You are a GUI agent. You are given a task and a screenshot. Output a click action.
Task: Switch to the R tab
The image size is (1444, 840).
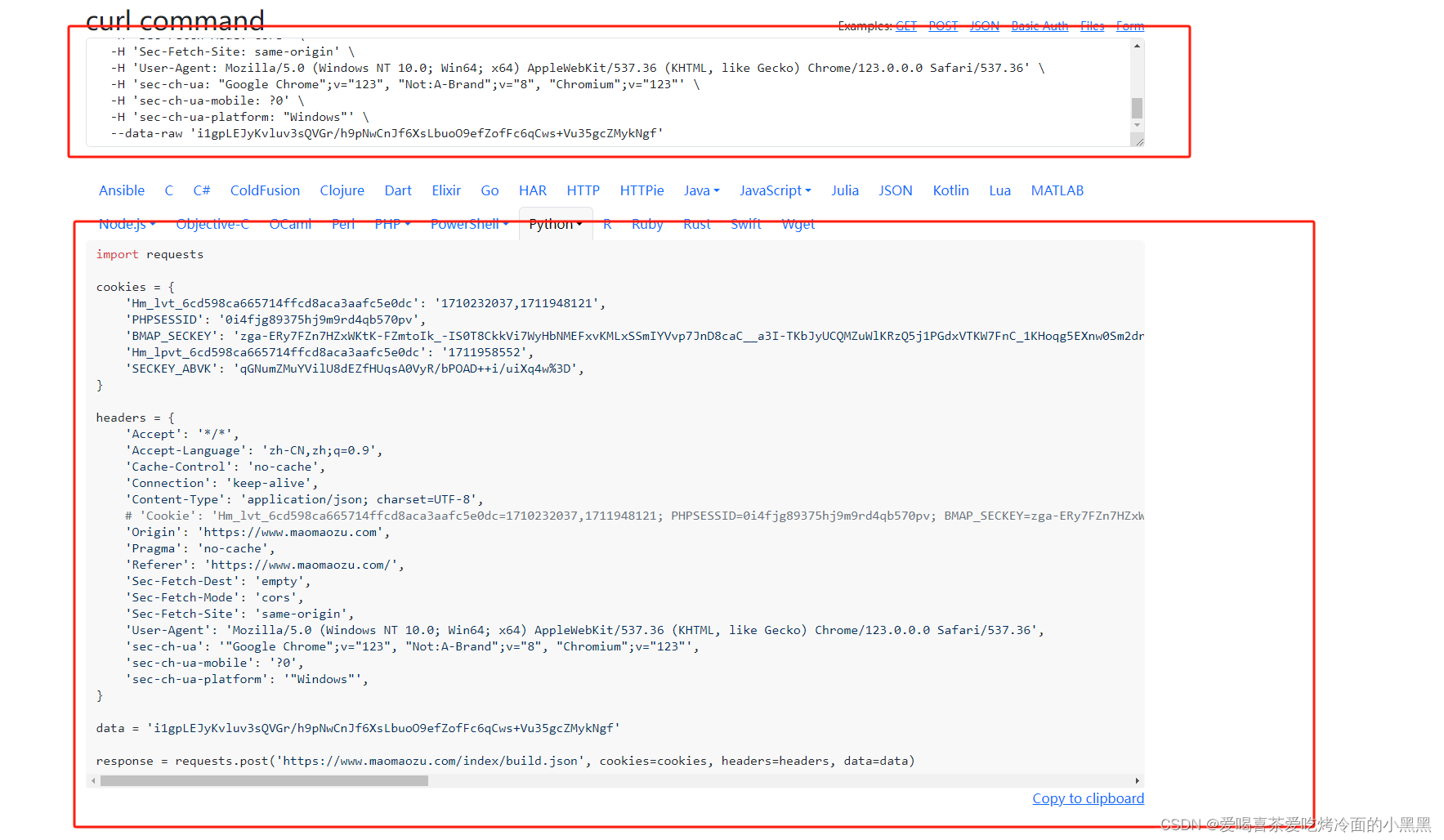click(607, 224)
